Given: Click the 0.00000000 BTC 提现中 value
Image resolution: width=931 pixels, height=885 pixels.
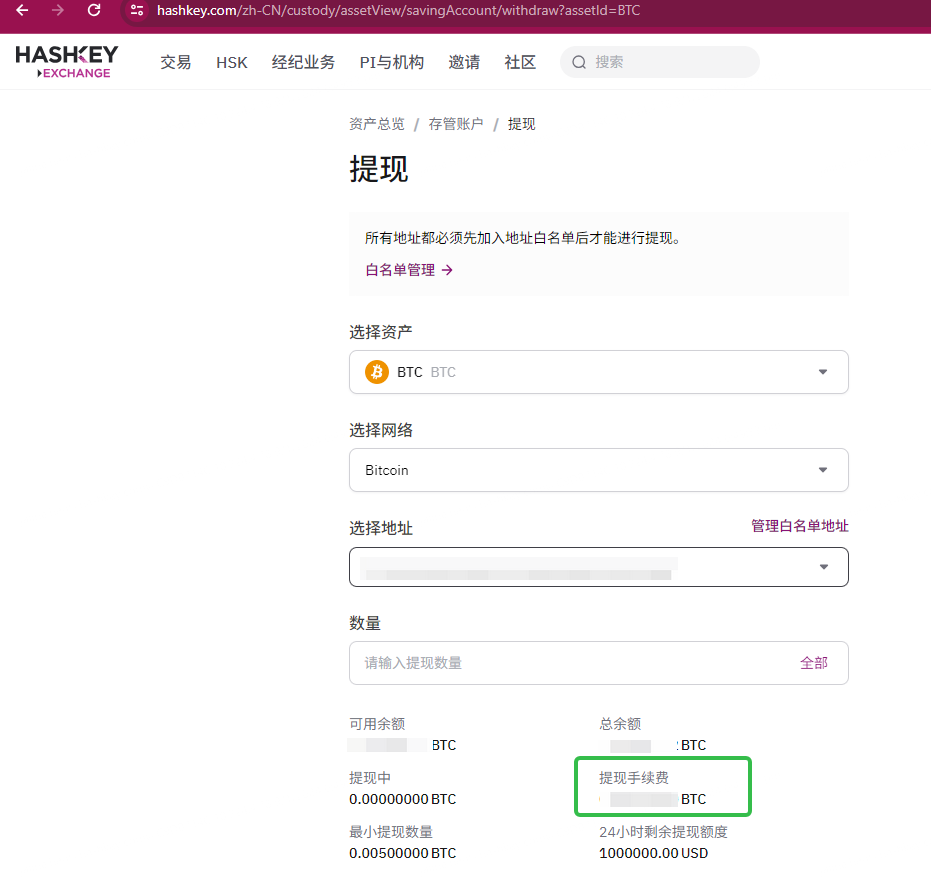Looking at the screenshot, I should coord(403,800).
